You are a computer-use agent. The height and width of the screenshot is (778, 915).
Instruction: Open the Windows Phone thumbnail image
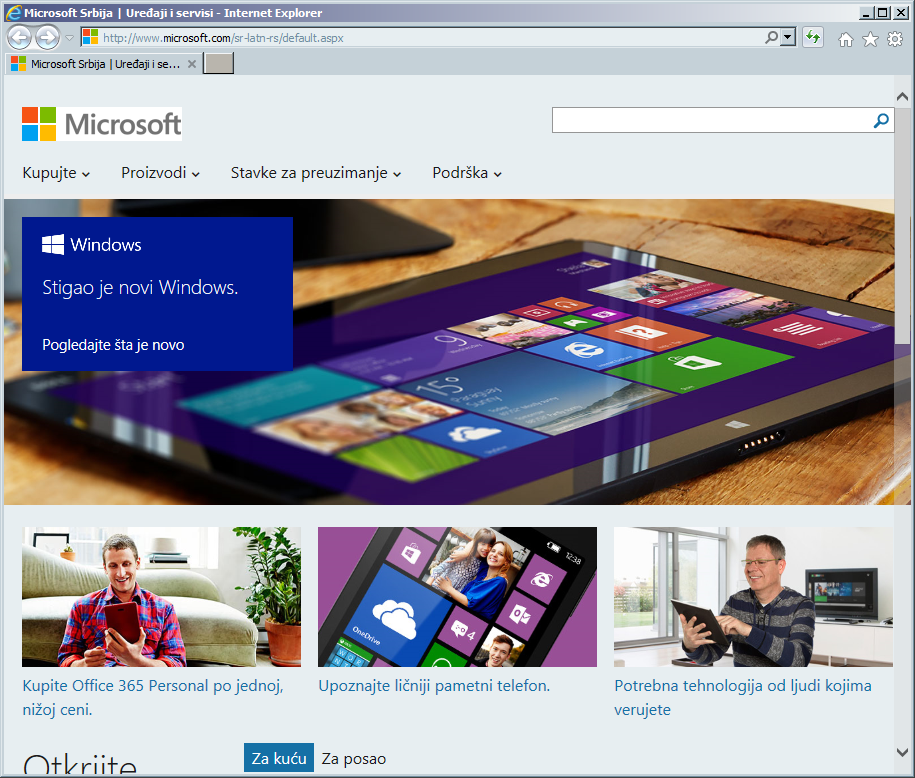(x=458, y=597)
